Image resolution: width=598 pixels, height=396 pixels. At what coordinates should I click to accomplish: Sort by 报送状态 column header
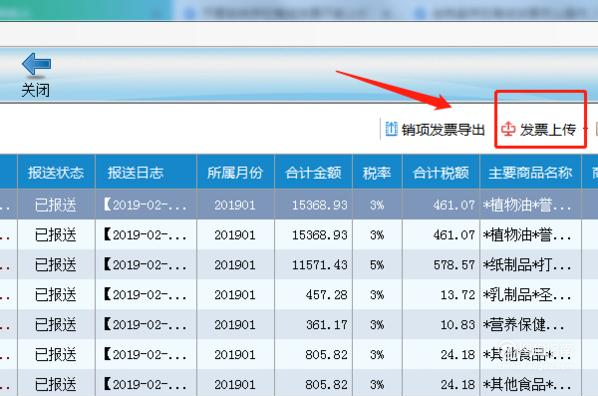point(56,172)
